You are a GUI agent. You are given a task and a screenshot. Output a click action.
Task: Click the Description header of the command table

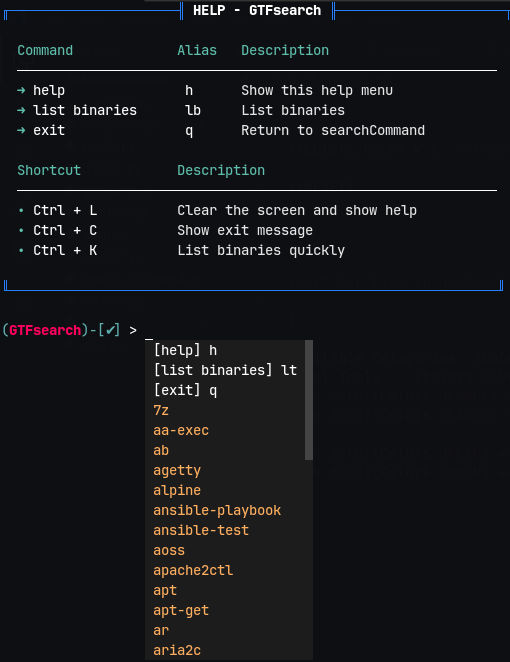pos(285,51)
